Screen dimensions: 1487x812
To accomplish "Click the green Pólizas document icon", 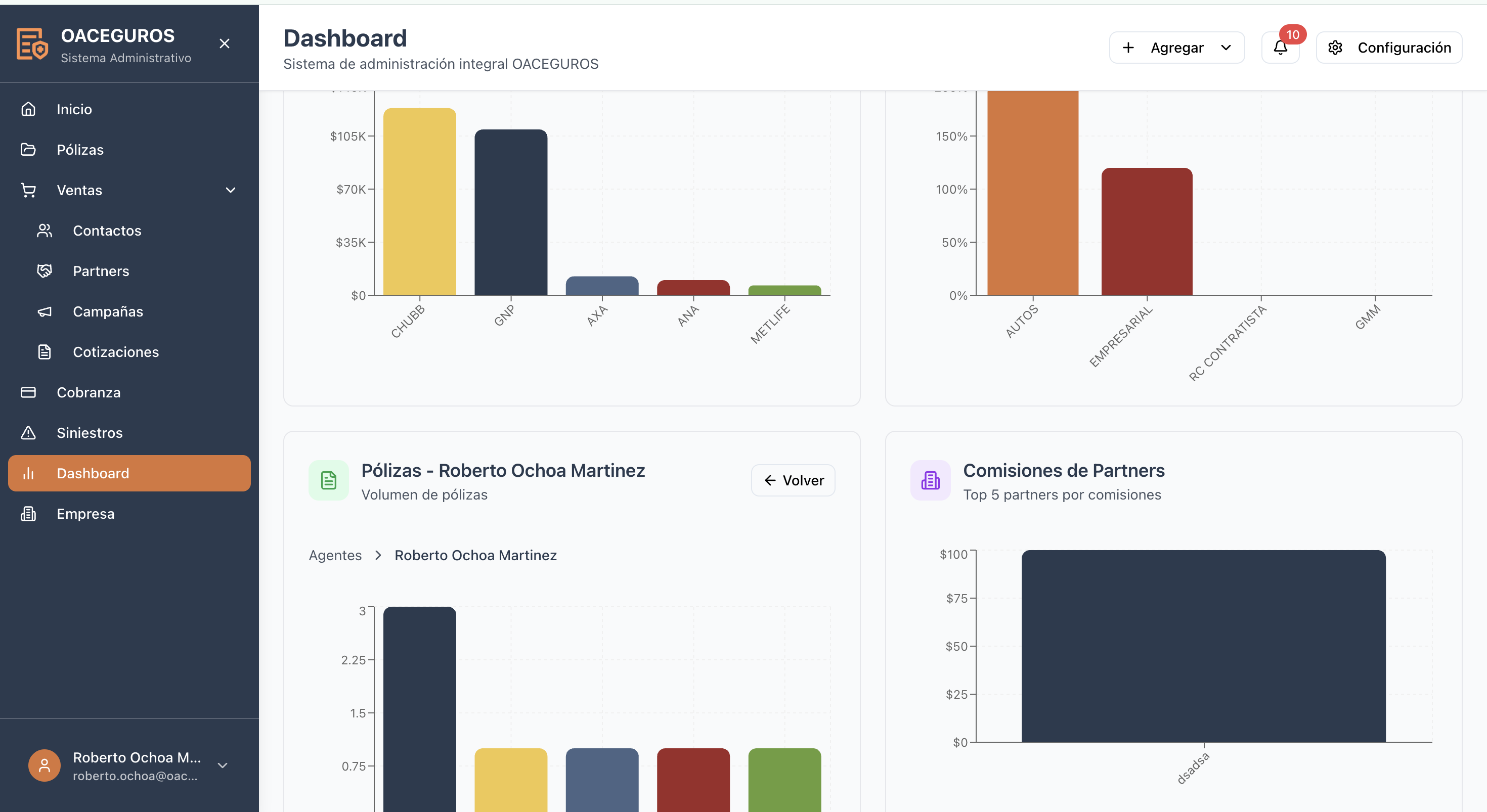I will pyautogui.click(x=328, y=480).
